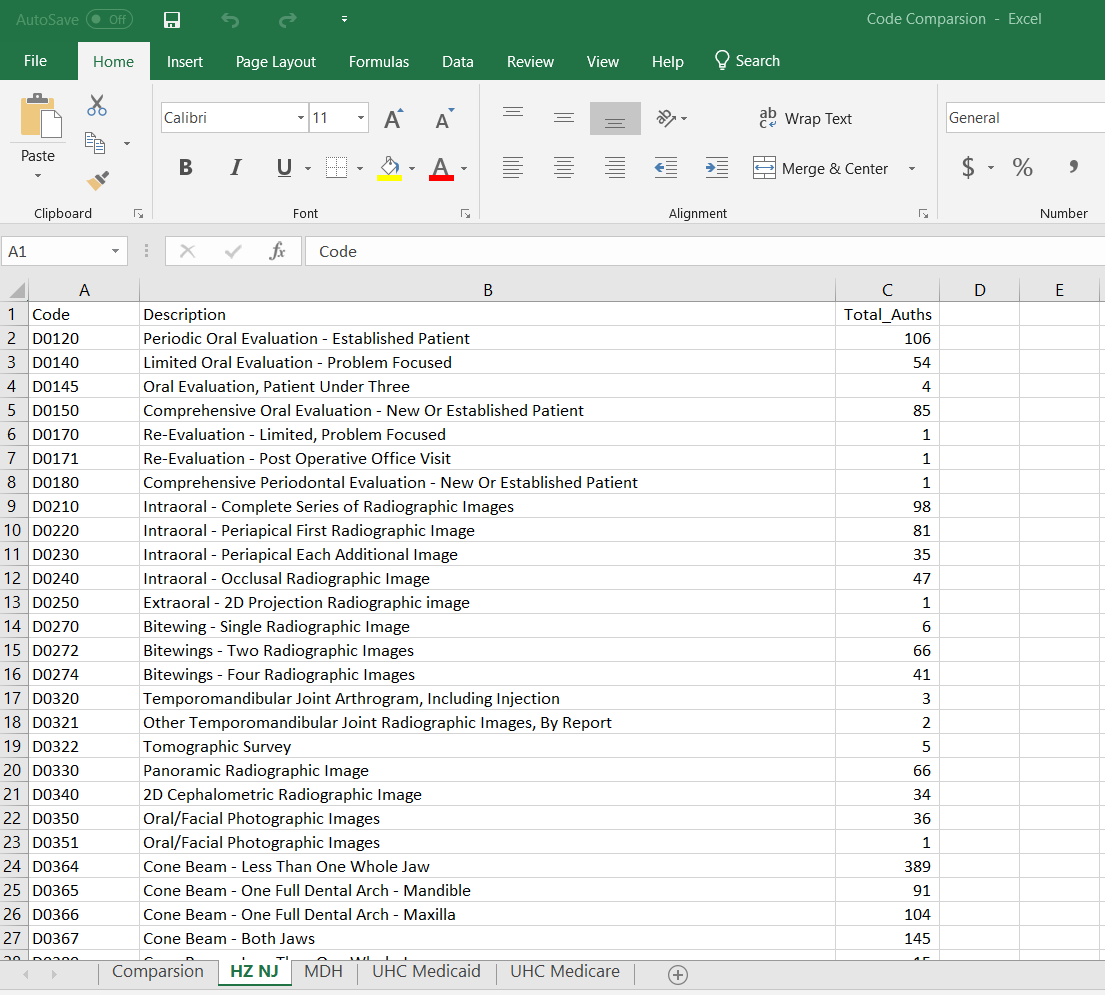This screenshot has height=995, width=1105.
Task: Save the workbook via Quick Access toolbar
Action: 171,19
